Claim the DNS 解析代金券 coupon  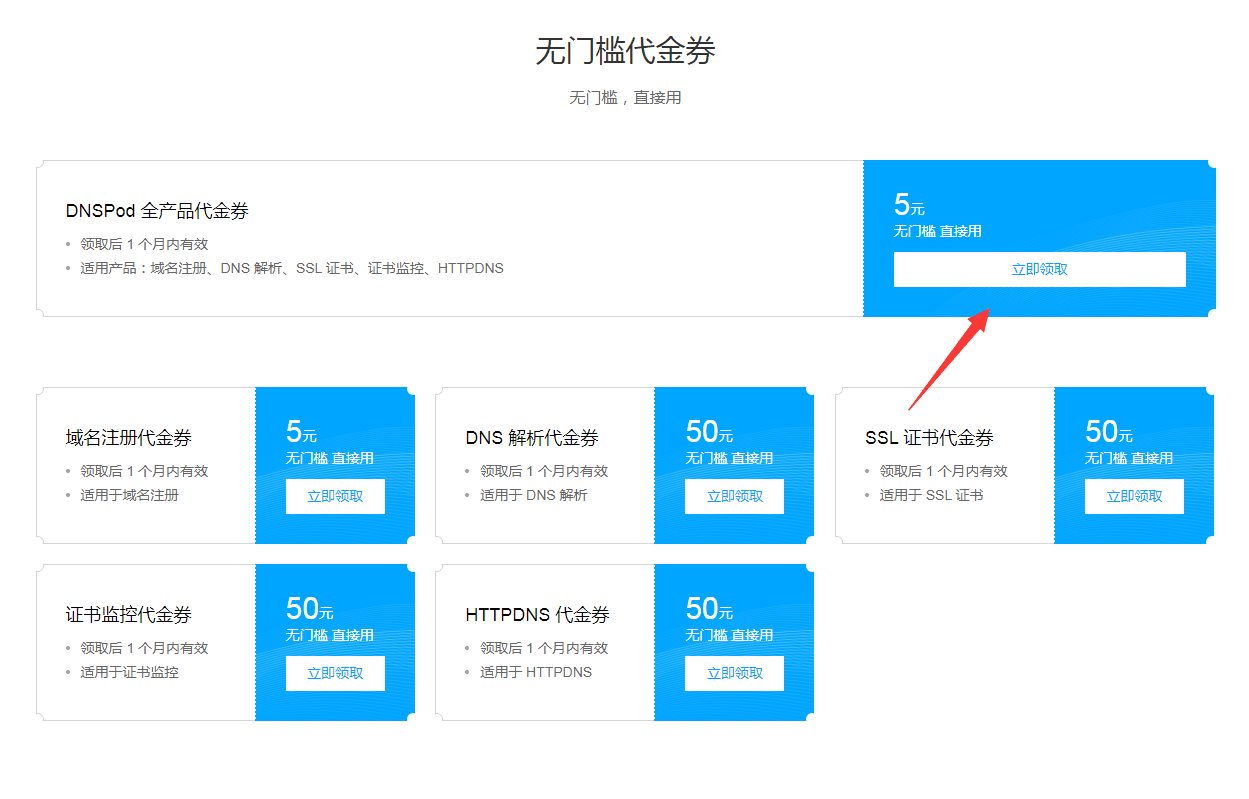click(x=734, y=496)
